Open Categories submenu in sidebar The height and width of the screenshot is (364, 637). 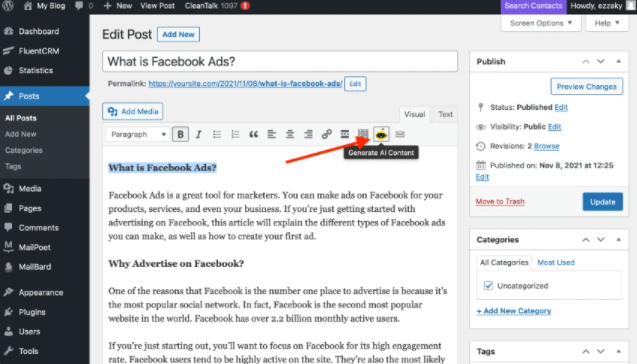point(24,150)
